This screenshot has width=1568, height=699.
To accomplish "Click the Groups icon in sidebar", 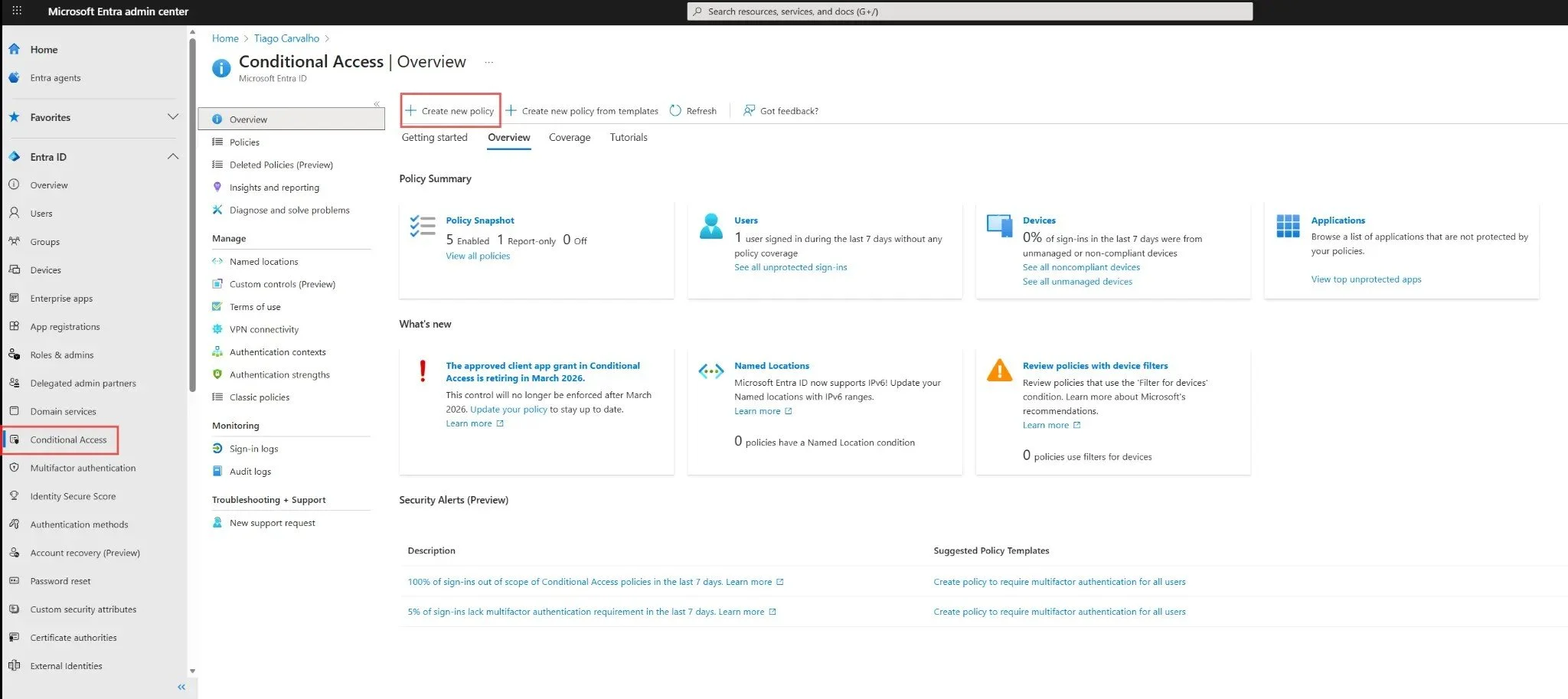I will point(14,241).
